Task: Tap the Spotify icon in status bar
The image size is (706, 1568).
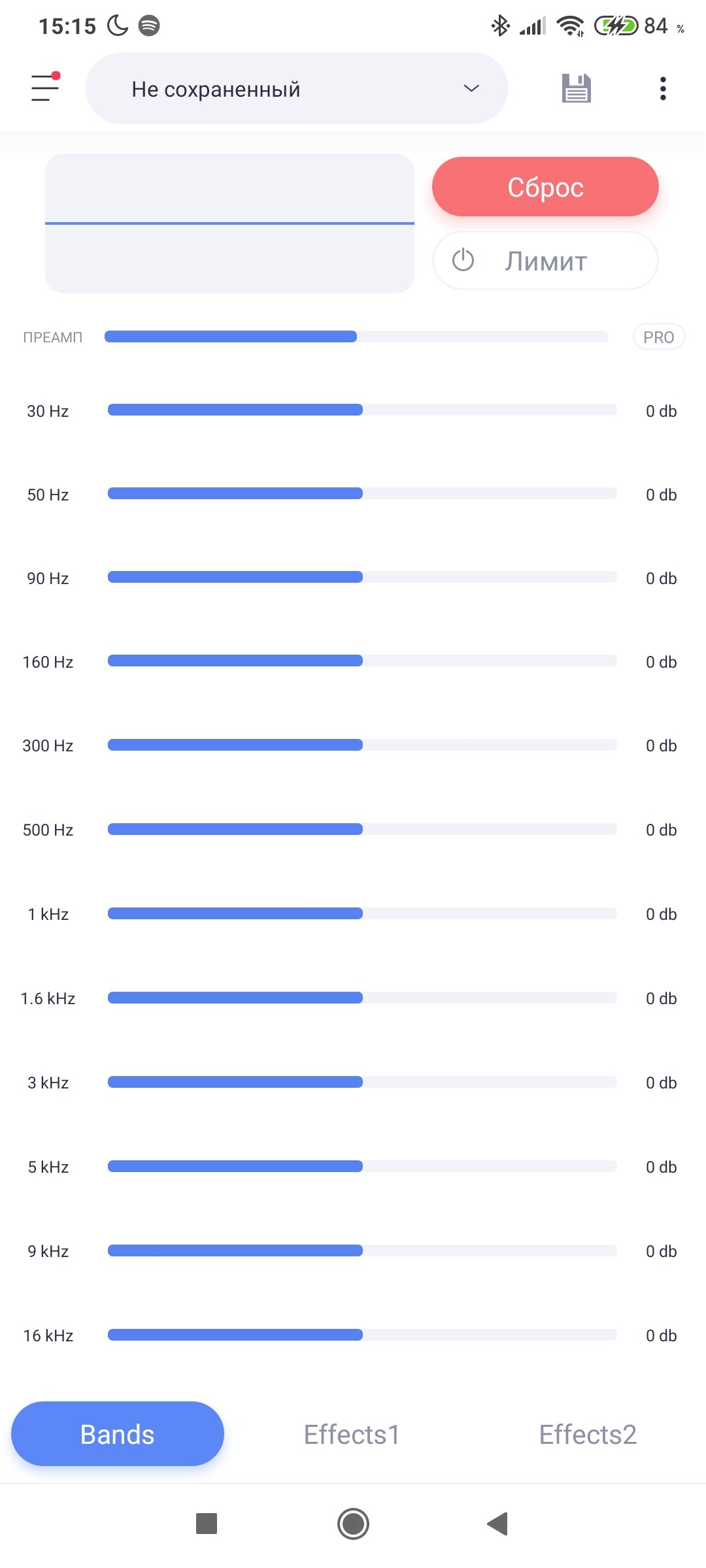Action: click(149, 25)
